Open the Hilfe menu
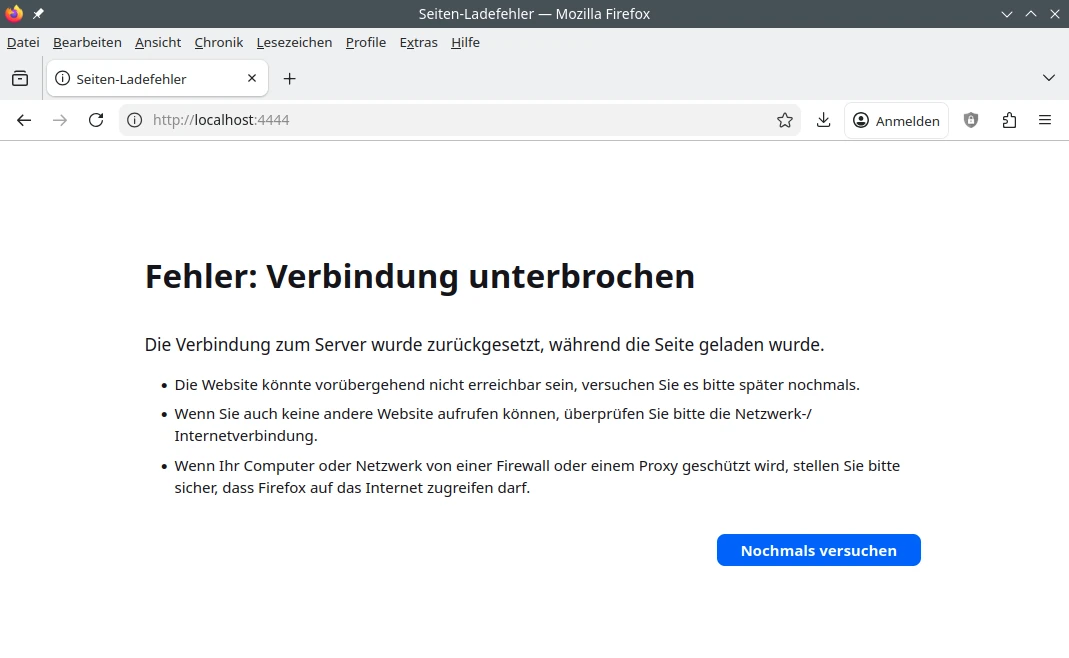Viewport: 1069px width, 658px height. (x=466, y=42)
